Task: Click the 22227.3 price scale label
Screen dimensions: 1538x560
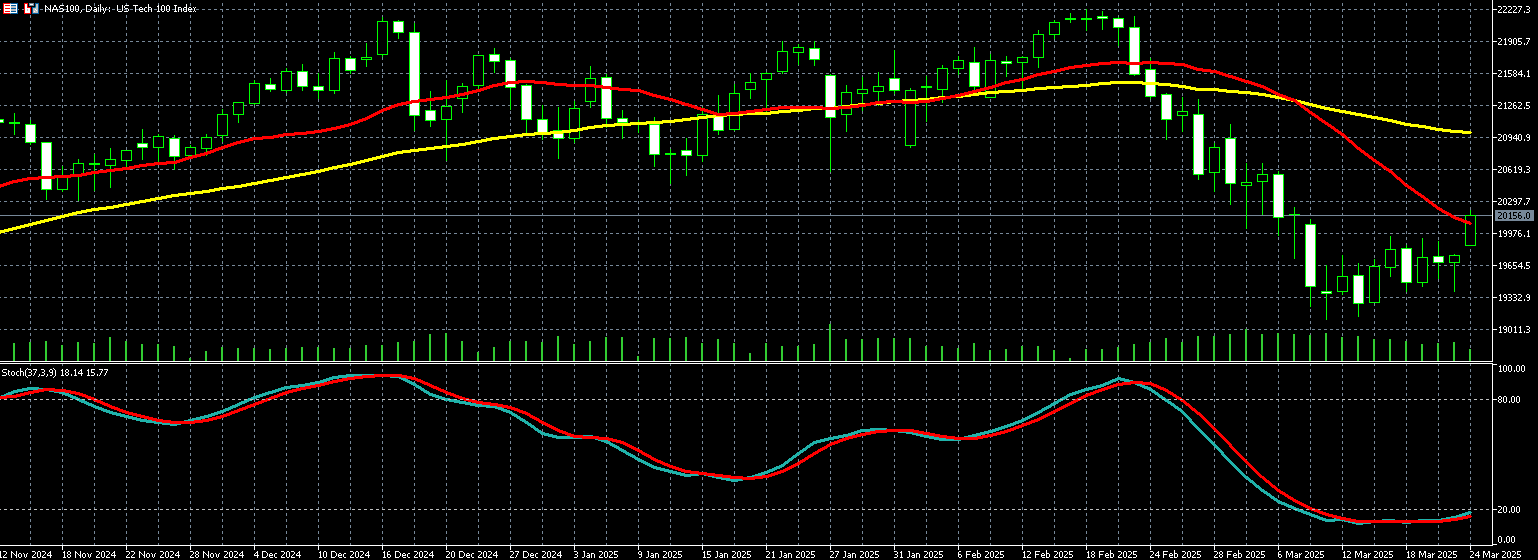Action: point(1514,9)
